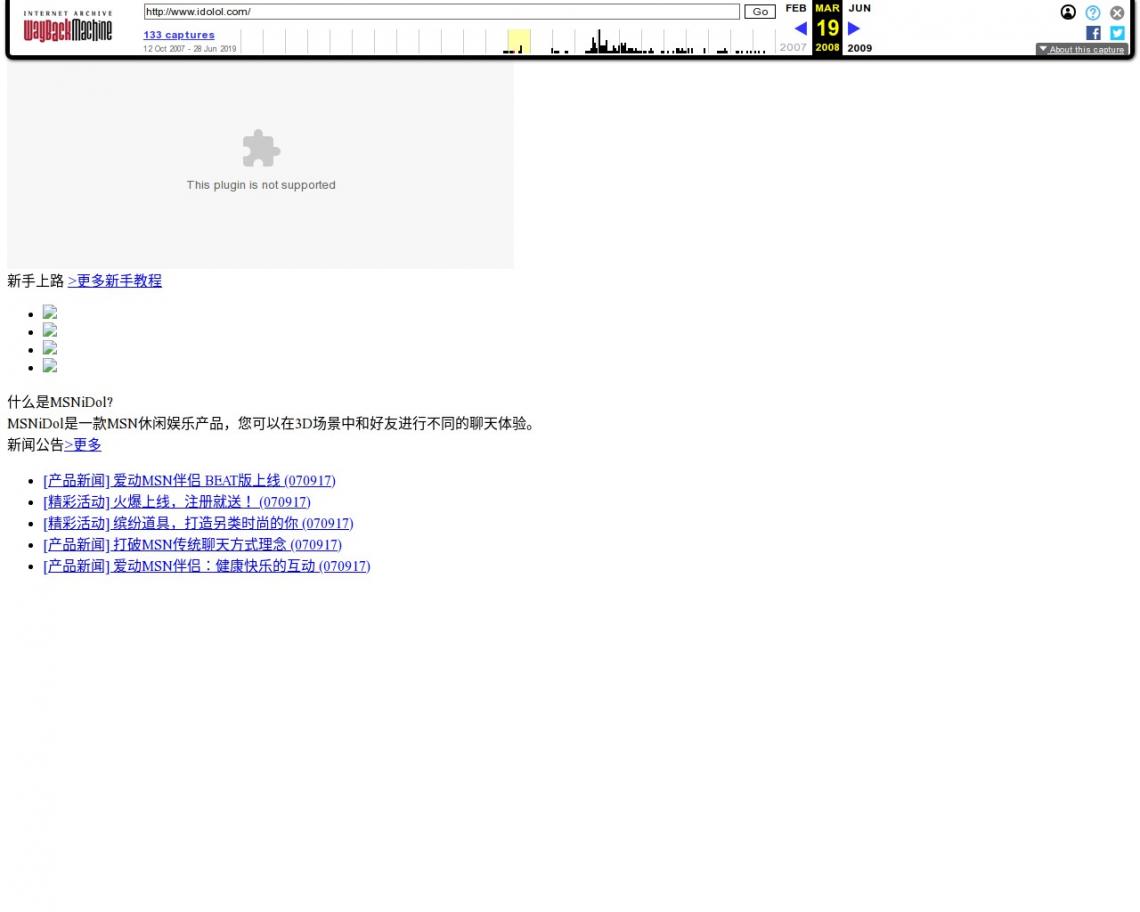Close the Wayback toolbar with X icon
The height and width of the screenshot is (912, 1140).
click(1117, 12)
